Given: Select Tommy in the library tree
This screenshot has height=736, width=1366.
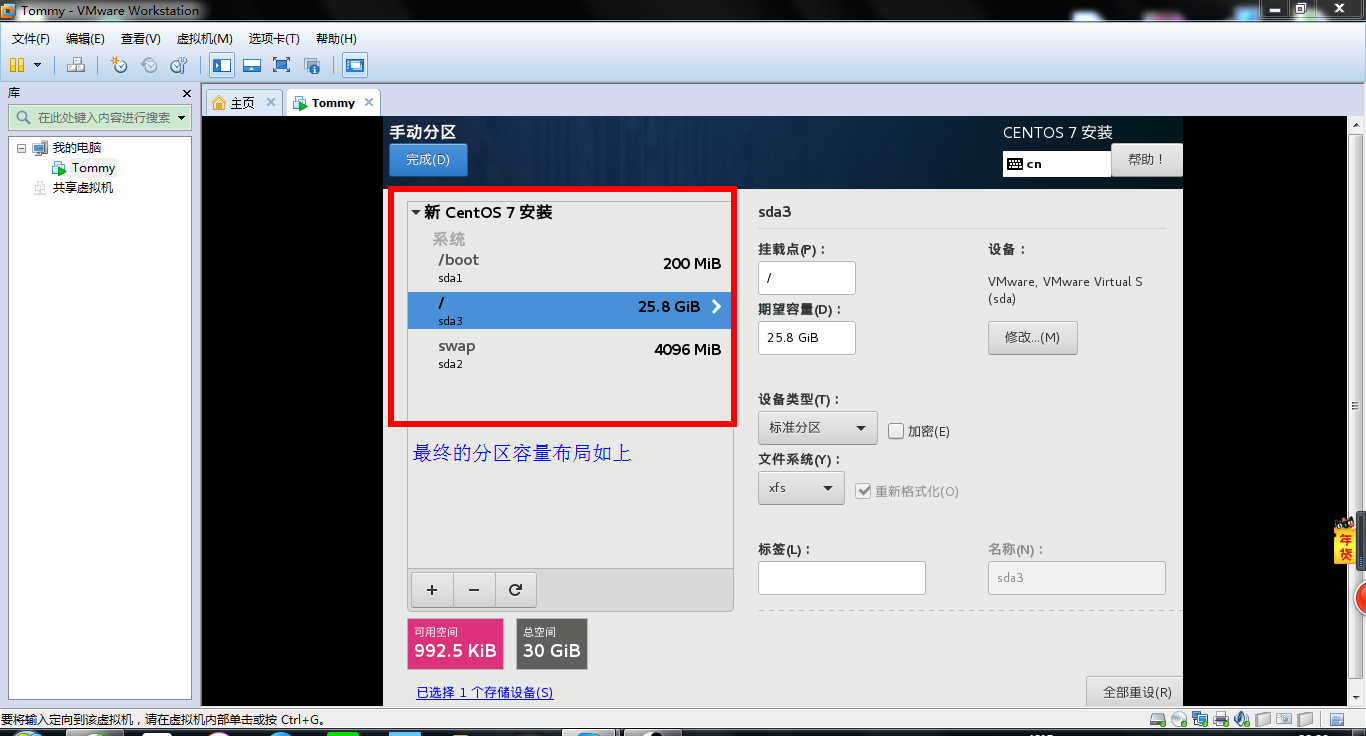Looking at the screenshot, I should tap(93, 168).
